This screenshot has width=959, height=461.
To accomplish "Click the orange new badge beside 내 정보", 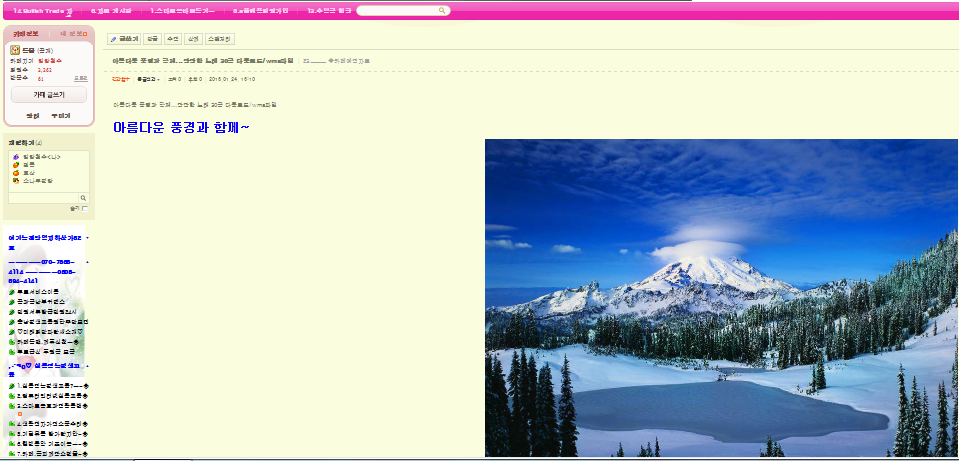I will point(84,34).
